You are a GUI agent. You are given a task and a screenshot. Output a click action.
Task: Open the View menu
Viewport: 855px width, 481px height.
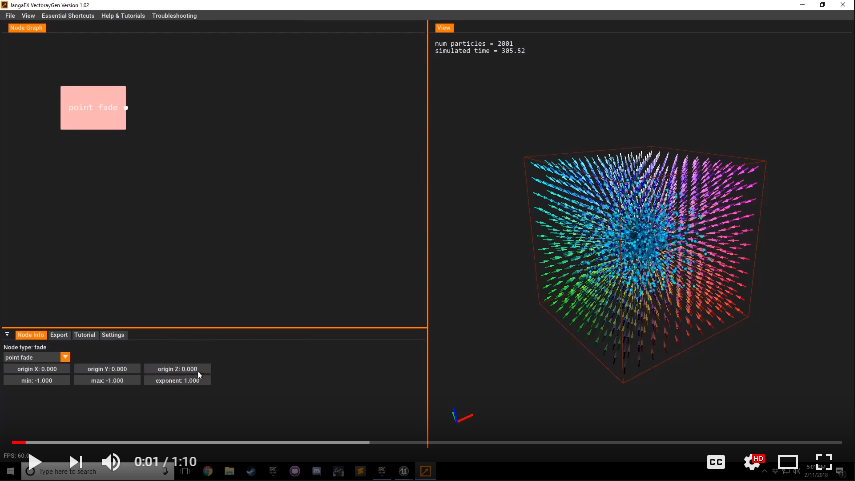pos(28,16)
